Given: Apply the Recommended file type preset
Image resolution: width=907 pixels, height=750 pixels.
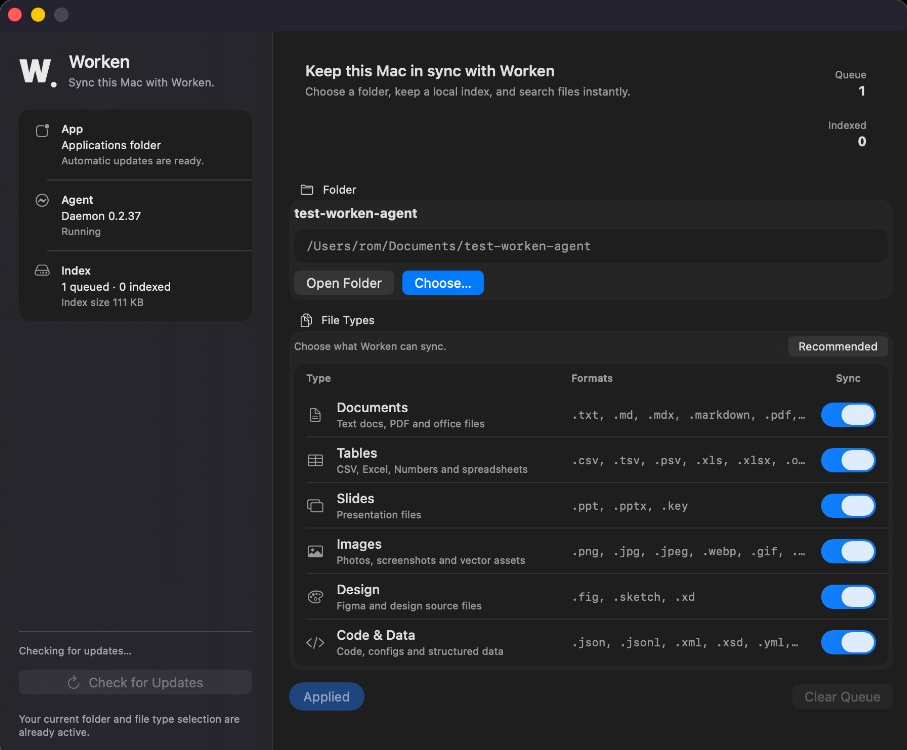Looking at the screenshot, I should pos(838,346).
